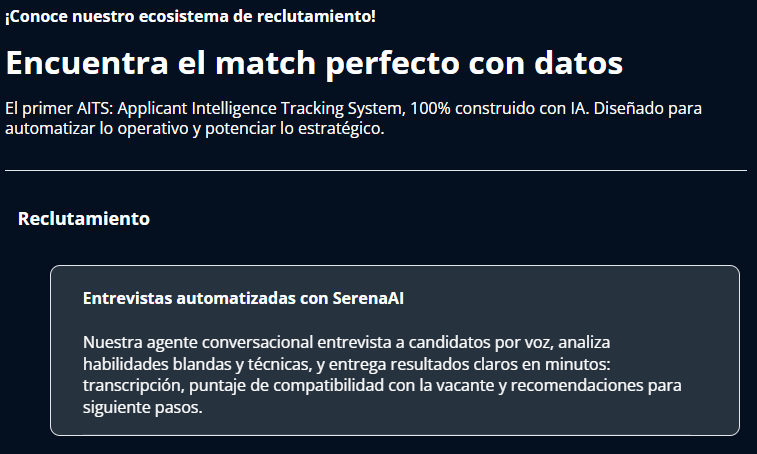Click "potenciar lo estratégico" in the intro paragraph
757x454 pixels.
coord(293,128)
